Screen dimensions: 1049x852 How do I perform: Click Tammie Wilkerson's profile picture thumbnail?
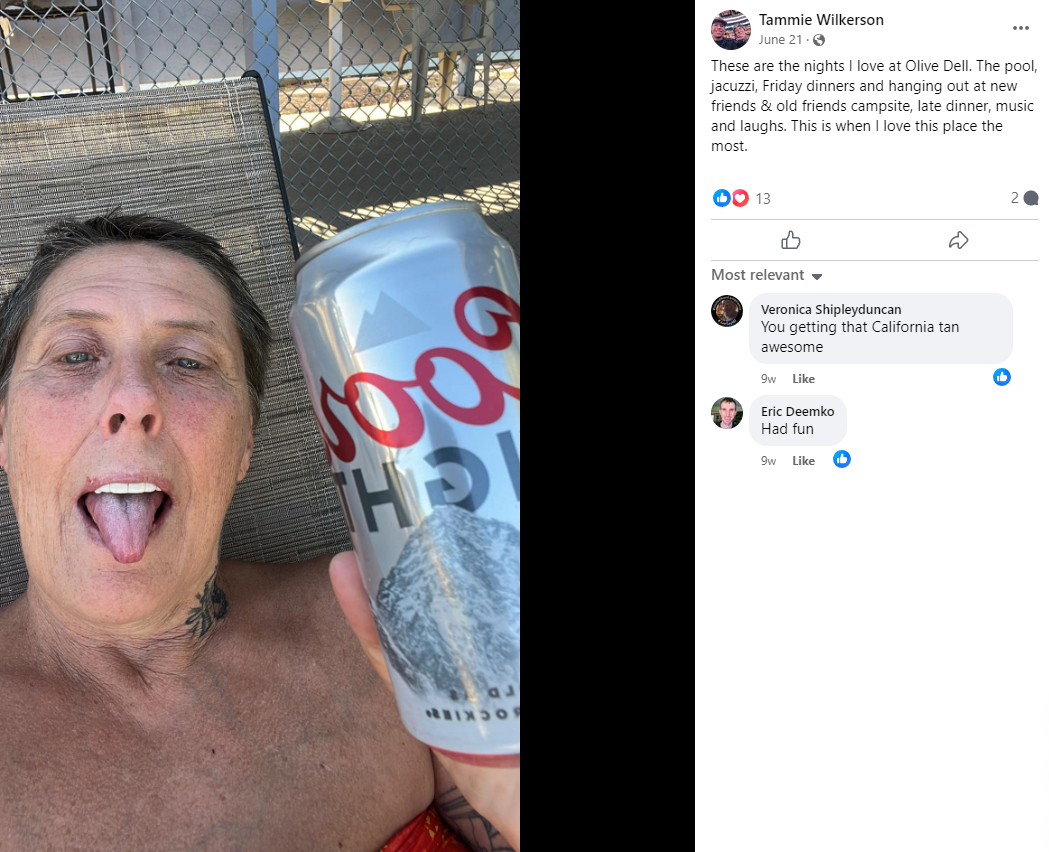pos(731,29)
